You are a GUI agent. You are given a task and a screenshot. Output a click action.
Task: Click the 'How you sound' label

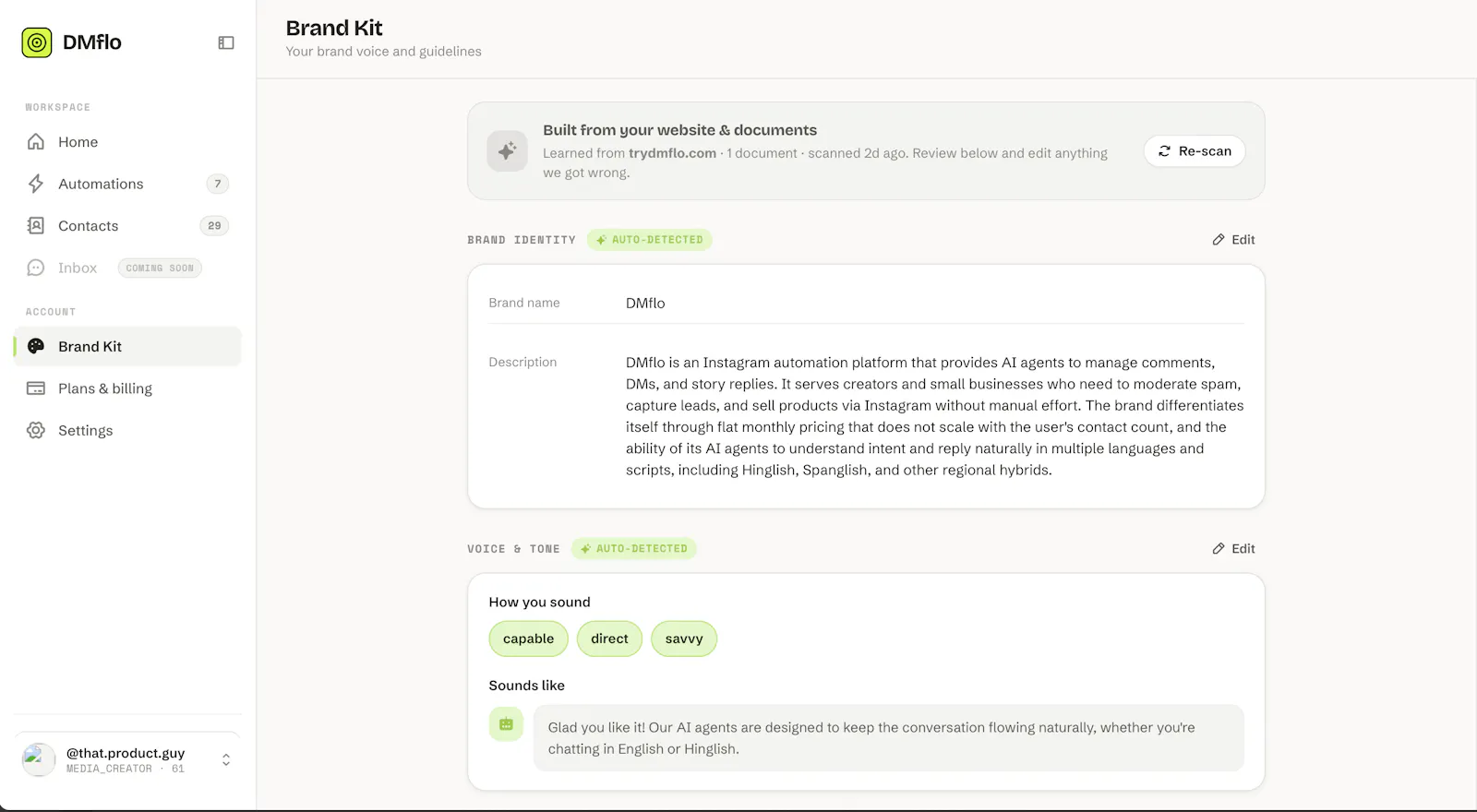click(x=539, y=602)
